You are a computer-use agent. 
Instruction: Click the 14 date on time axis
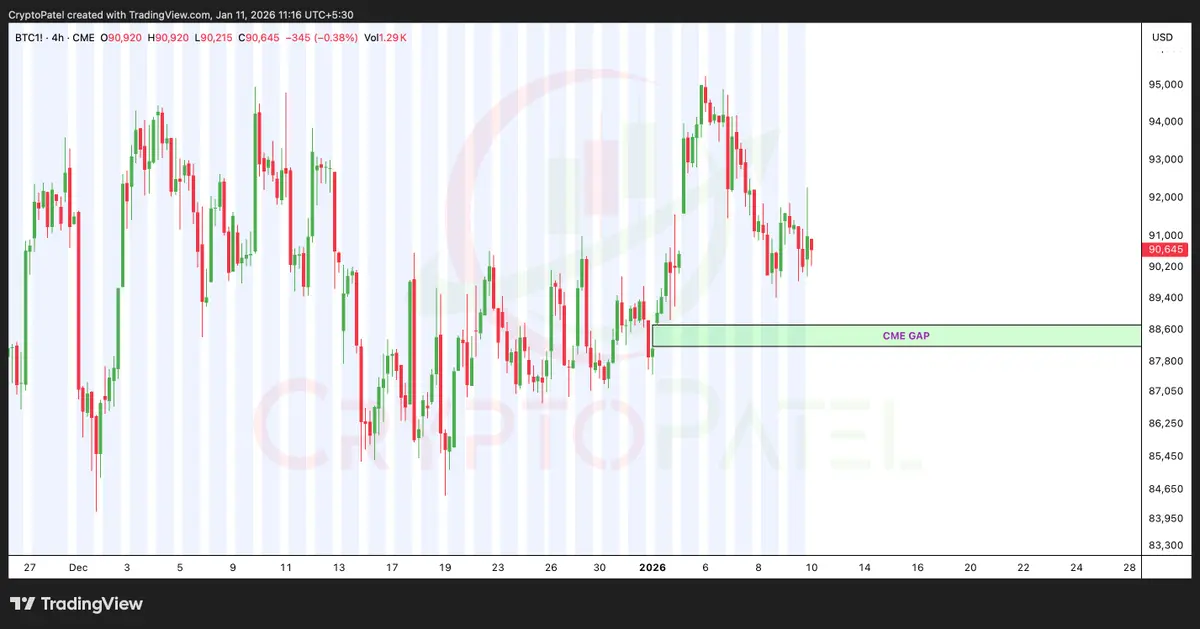coord(864,567)
